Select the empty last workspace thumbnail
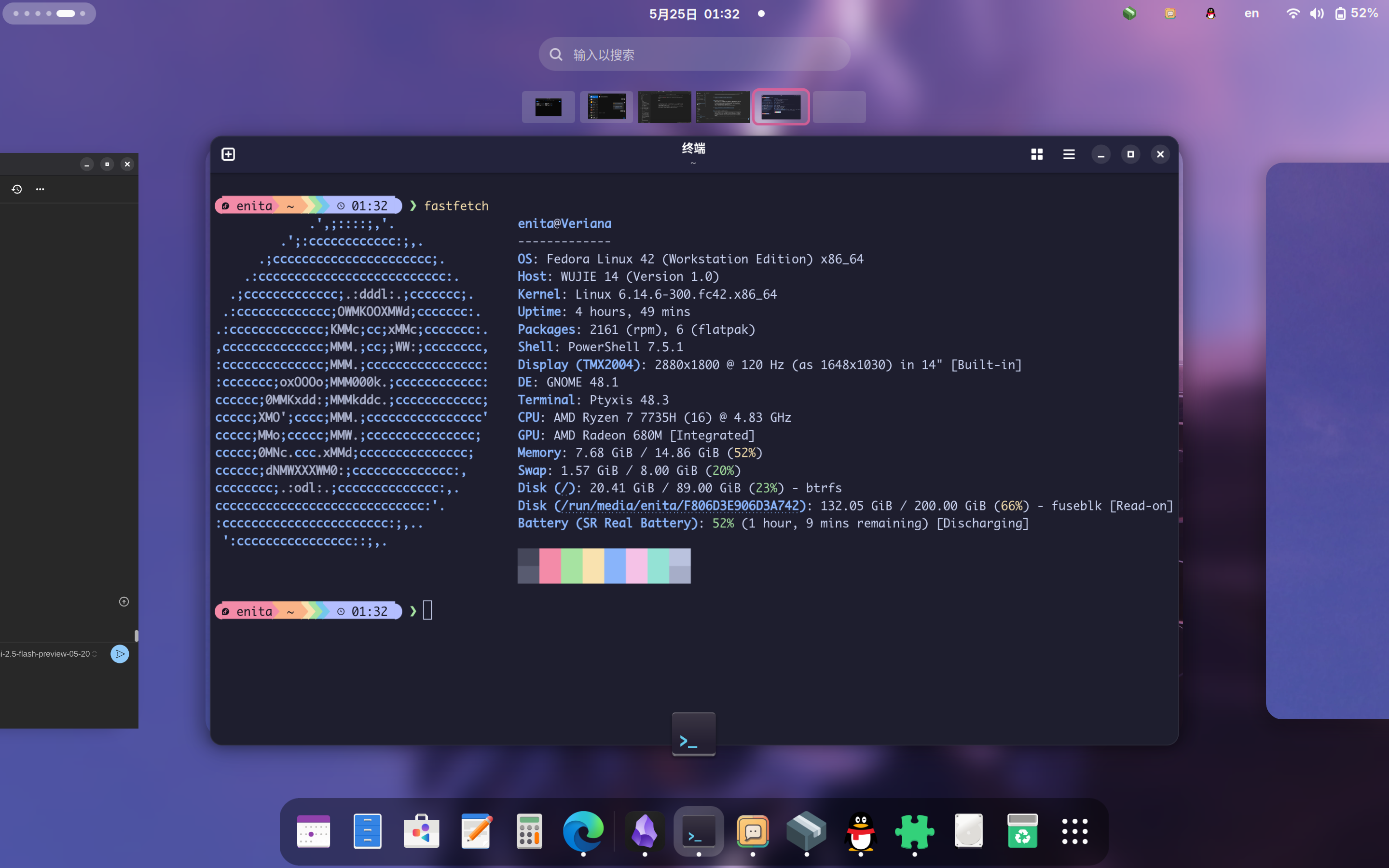 tap(839, 107)
